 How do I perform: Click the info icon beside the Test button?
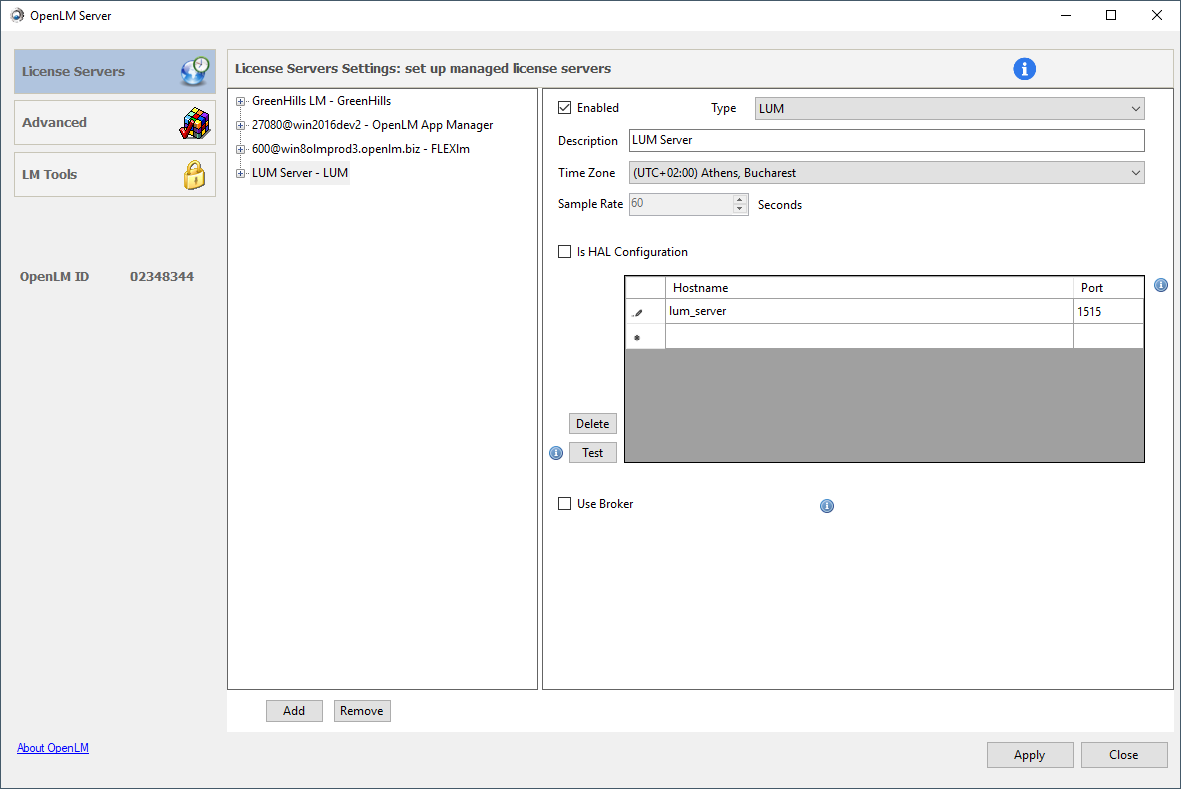(556, 453)
